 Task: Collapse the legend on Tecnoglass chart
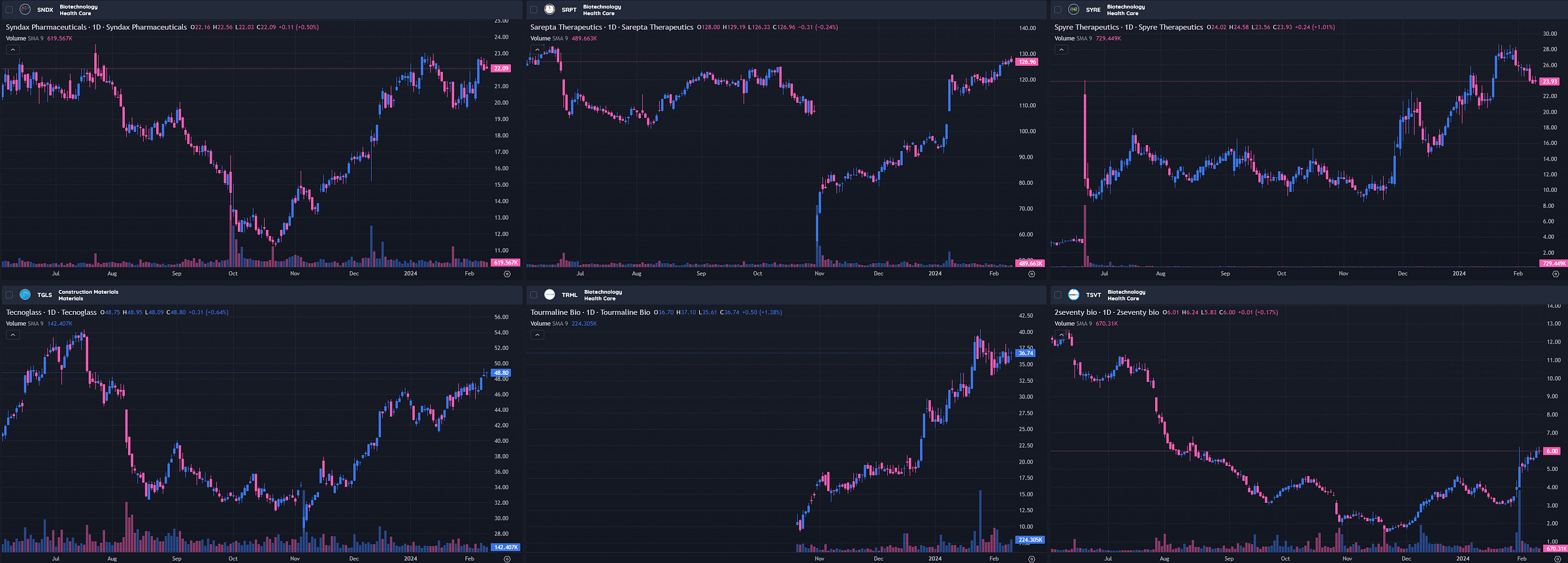tap(12, 335)
